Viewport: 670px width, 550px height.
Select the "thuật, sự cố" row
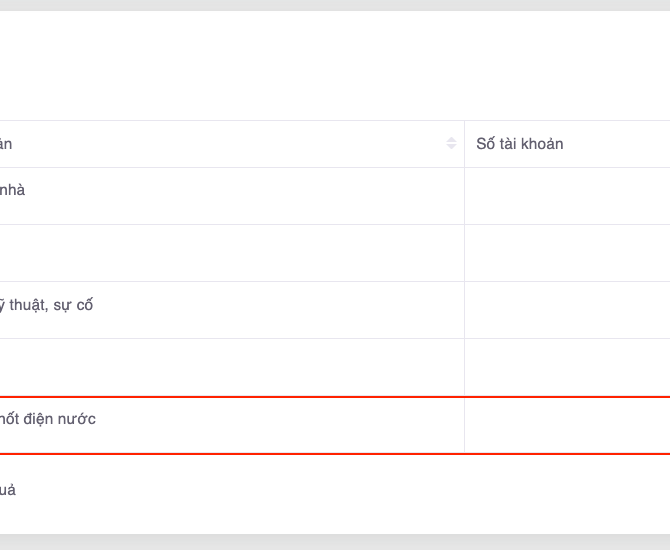point(46,305)
